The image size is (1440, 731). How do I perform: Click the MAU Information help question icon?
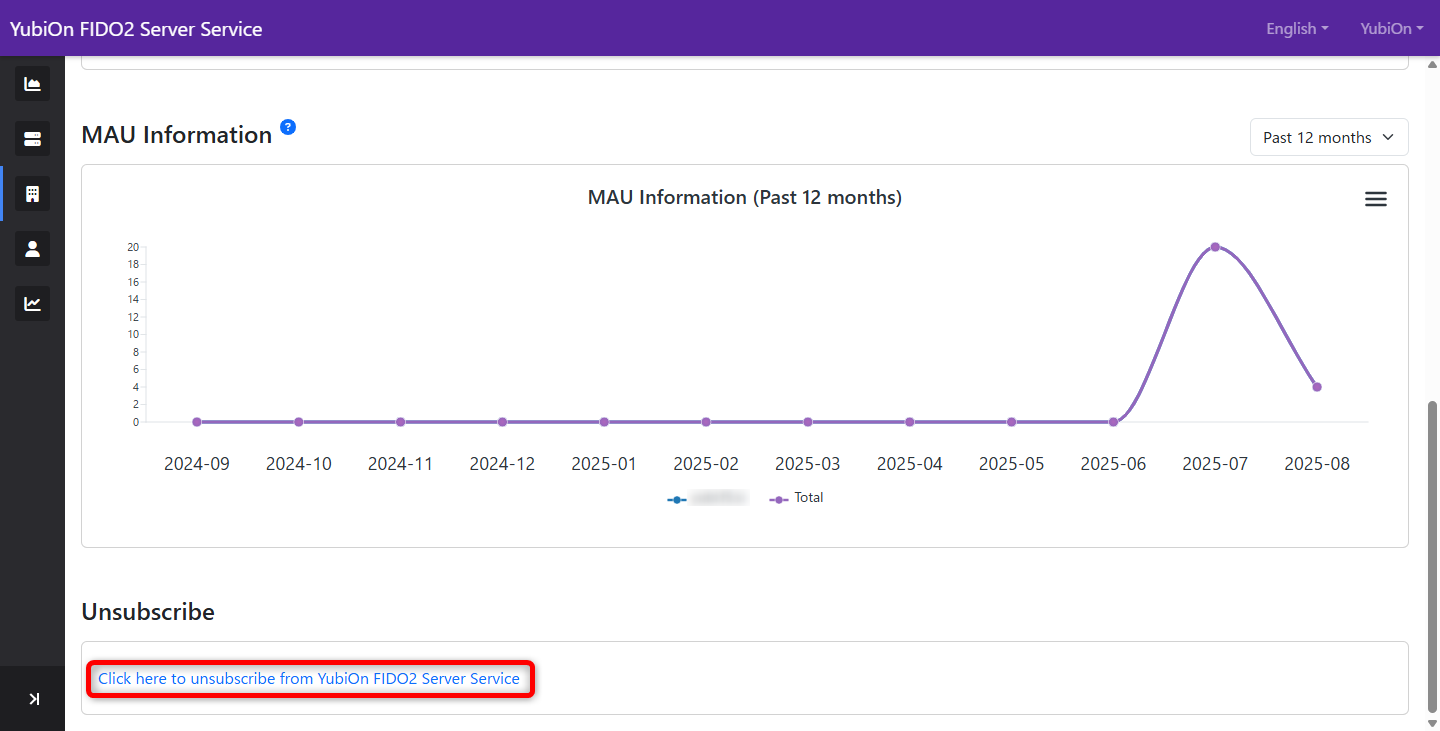[288, 127]
